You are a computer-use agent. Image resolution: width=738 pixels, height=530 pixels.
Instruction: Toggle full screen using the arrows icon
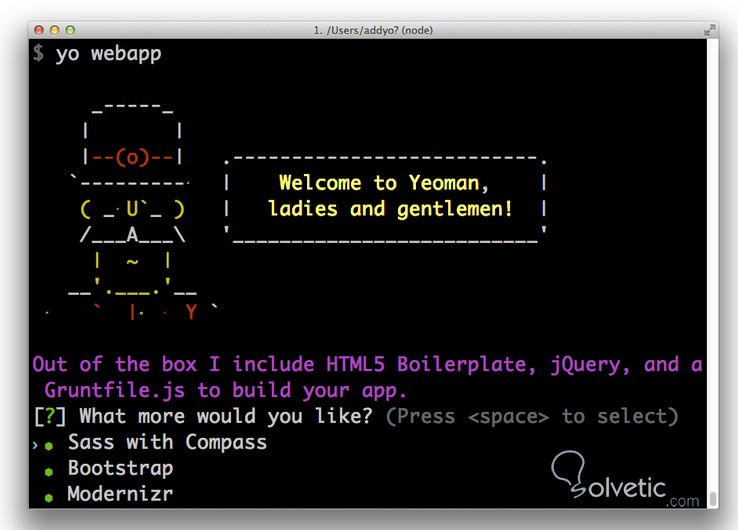click(x=709, y=30)
